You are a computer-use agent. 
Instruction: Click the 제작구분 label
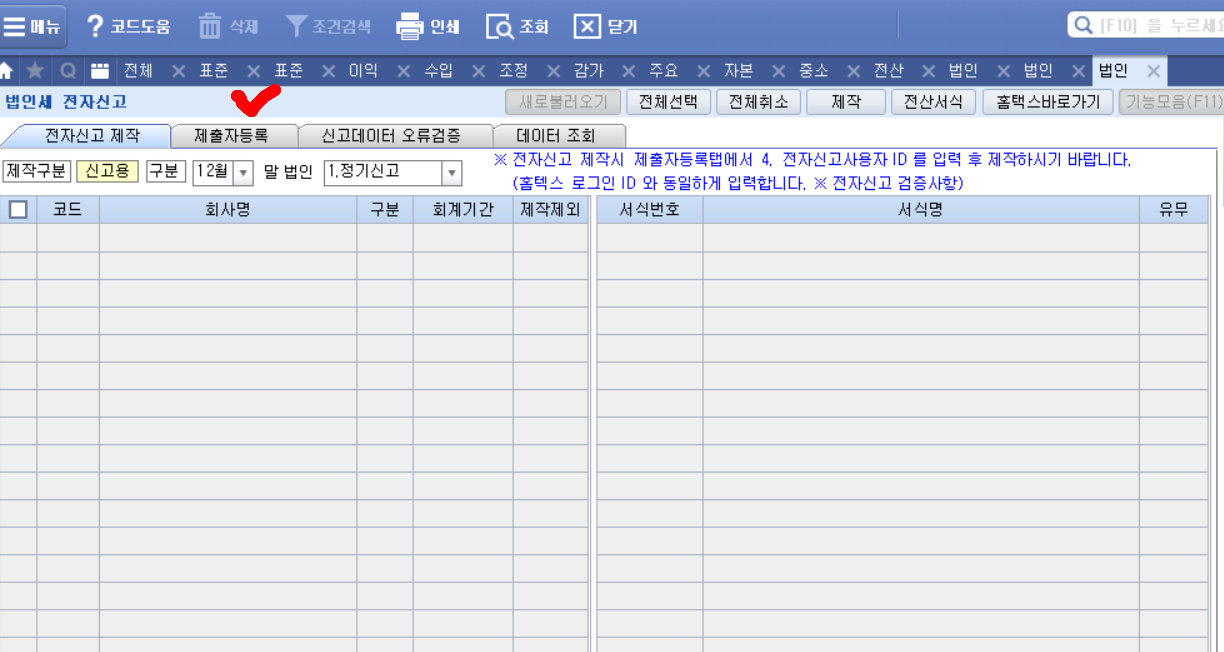36,171
